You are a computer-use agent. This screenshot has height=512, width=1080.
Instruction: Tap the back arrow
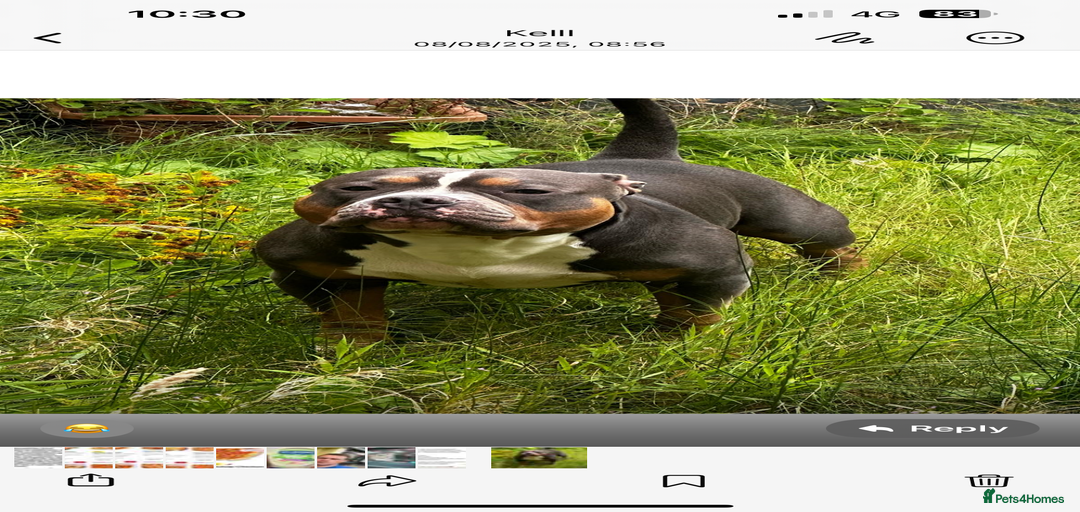[x=48, y=38]
